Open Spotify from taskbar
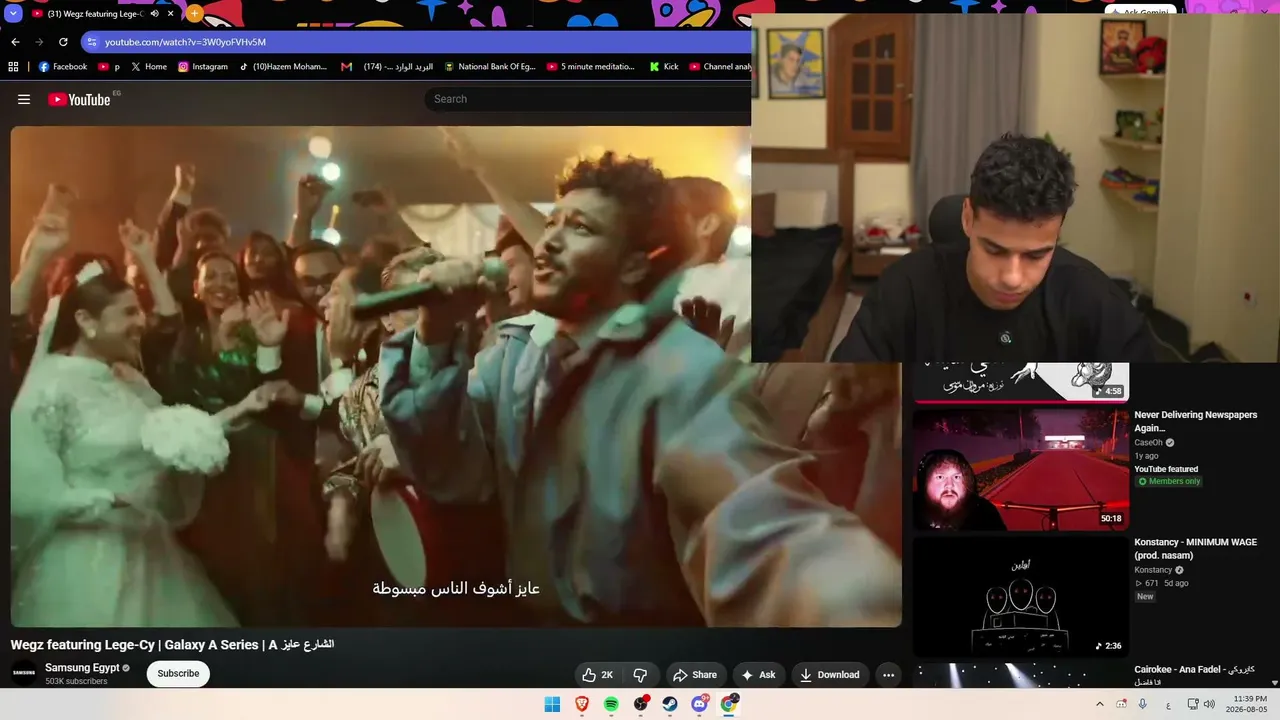Image resolution: width=1280 pixels, height=720 pixels. click(x=611, y=704)
